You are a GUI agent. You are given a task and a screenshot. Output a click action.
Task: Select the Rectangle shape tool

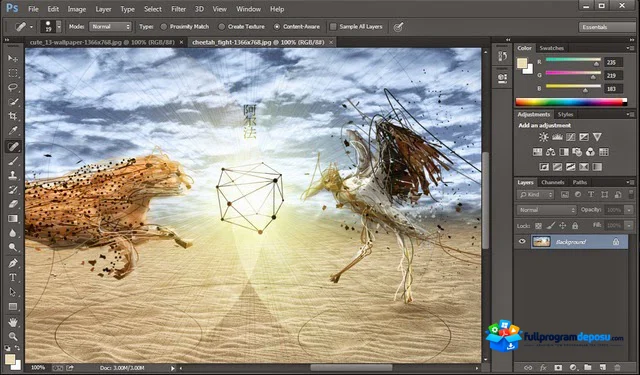tap(13, 306)
